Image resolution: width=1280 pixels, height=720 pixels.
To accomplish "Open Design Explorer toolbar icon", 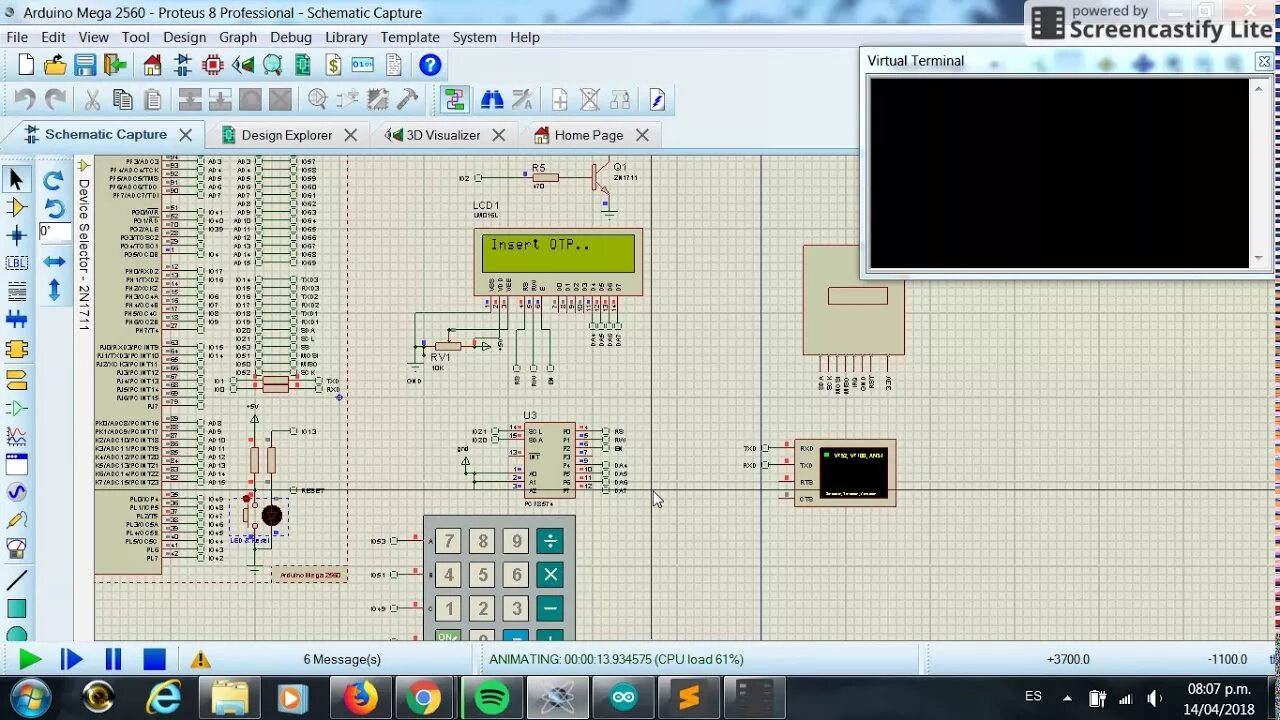I will coord(302,66).
